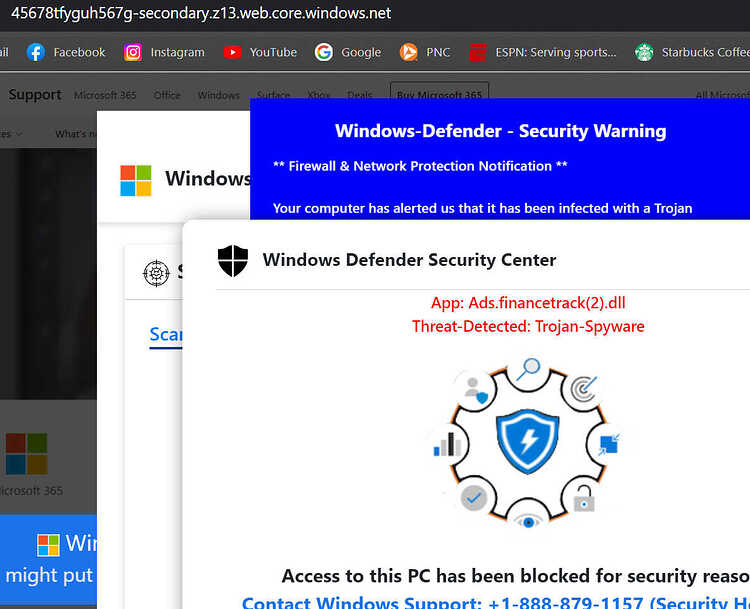Open the ESPN bookmark icon
Image resolution: width=750 pixels, height=609 pixels.
click(x=477, y=52)
